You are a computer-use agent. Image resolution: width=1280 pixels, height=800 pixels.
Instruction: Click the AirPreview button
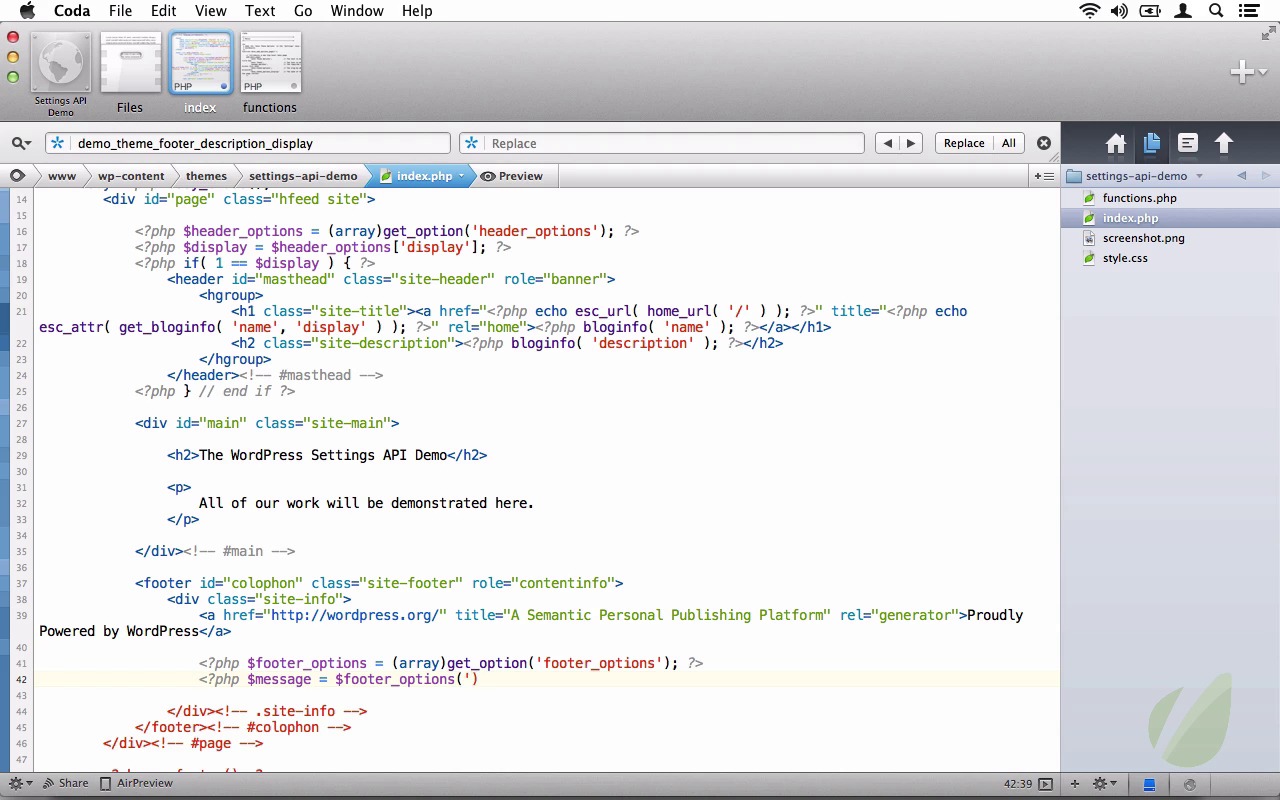137,783
